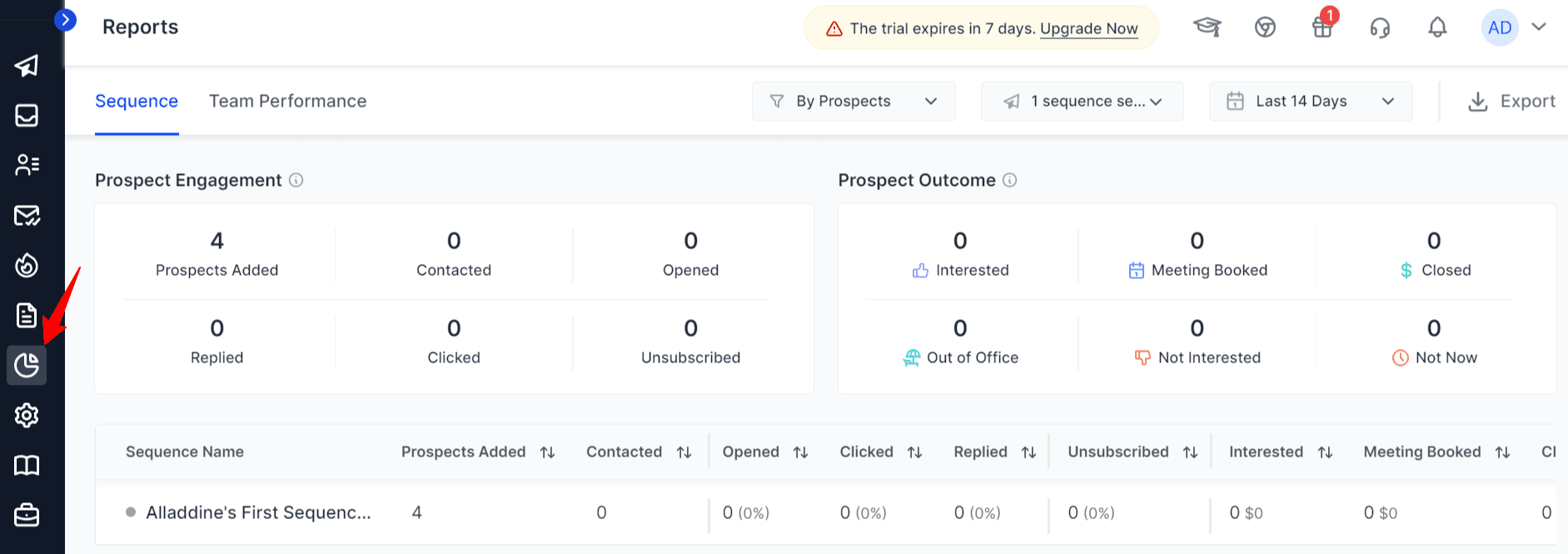Open the email verification envelope icon in the sidebar
1568x554 pixels.
27,216
